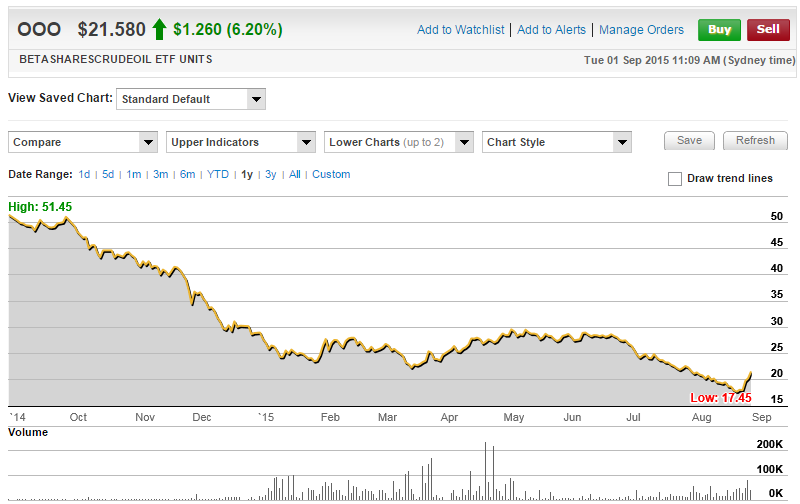
Task: Click the green Buy button
Action: [x=719, y=29]
